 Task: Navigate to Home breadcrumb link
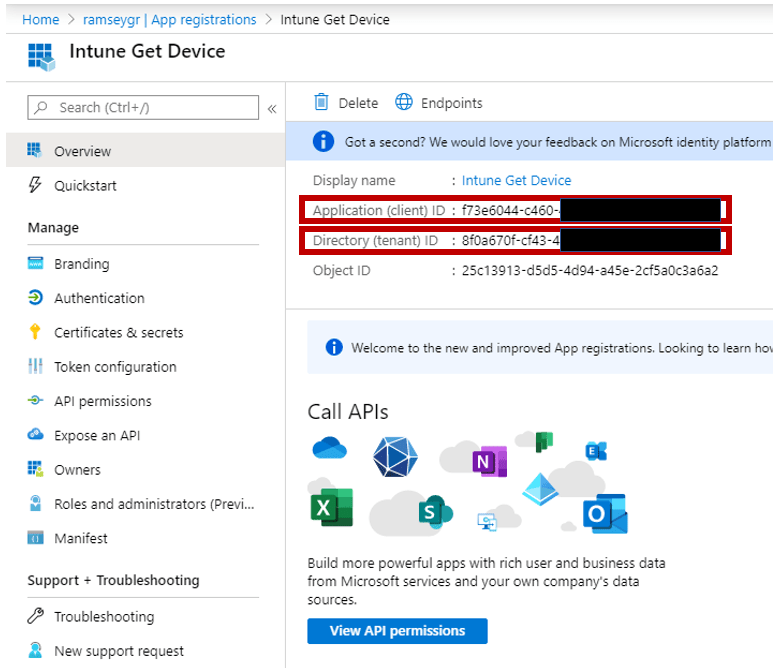(x=40, y=20)
